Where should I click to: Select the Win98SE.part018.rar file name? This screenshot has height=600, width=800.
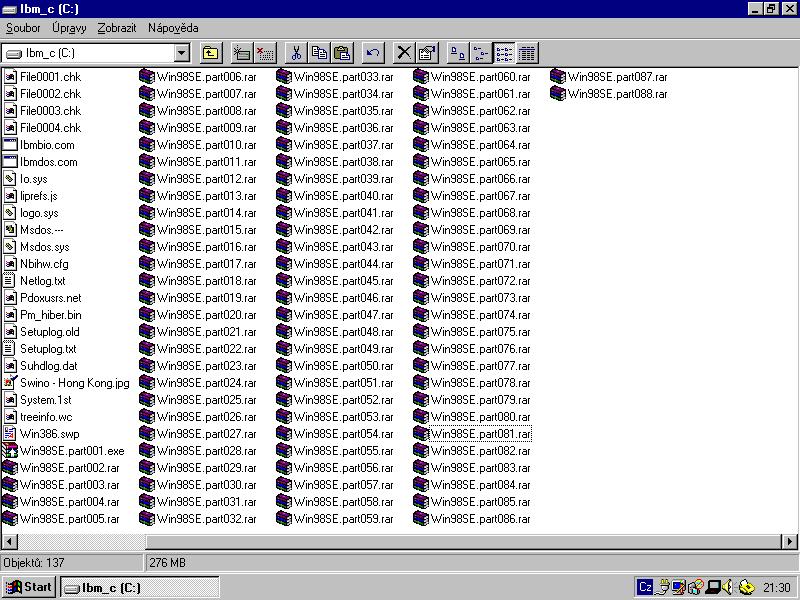tap(207, 281)
